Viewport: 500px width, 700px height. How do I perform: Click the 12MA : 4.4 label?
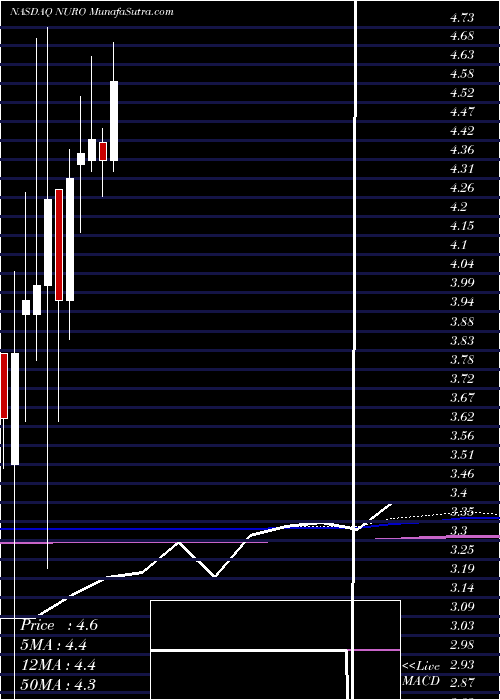[58, 664]
